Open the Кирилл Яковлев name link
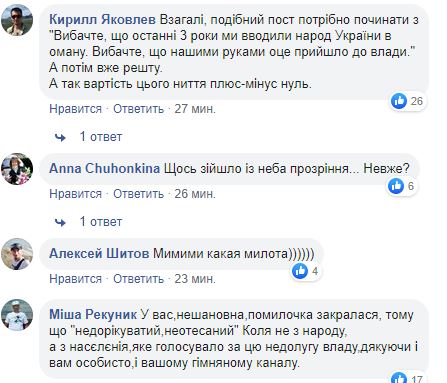The height and width of the screenshot is (383, 447). [102, 20]
